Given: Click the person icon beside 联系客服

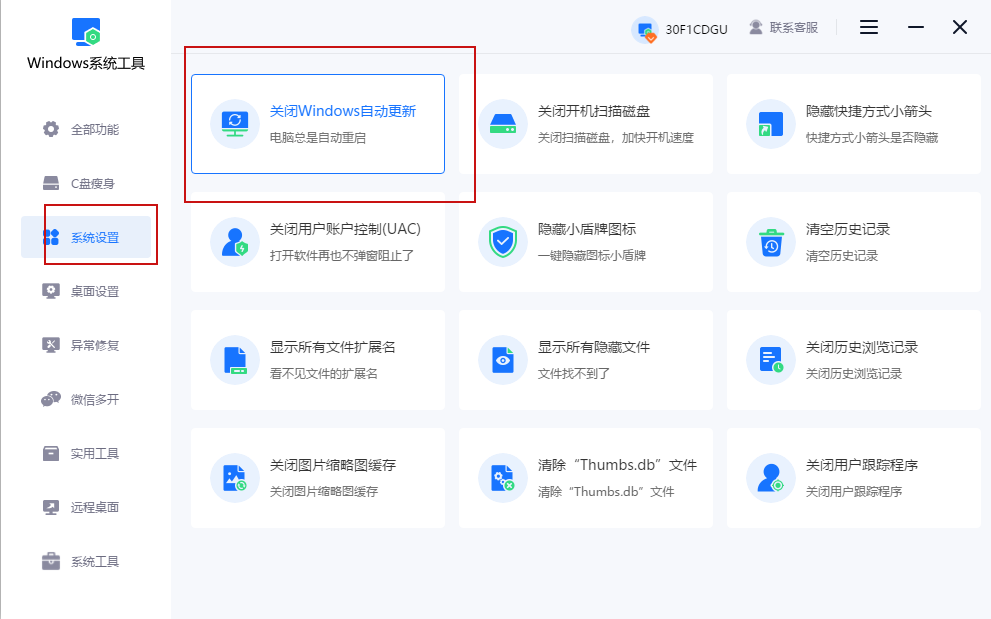Looking at the screenshot, I should [x=755, y=27].
